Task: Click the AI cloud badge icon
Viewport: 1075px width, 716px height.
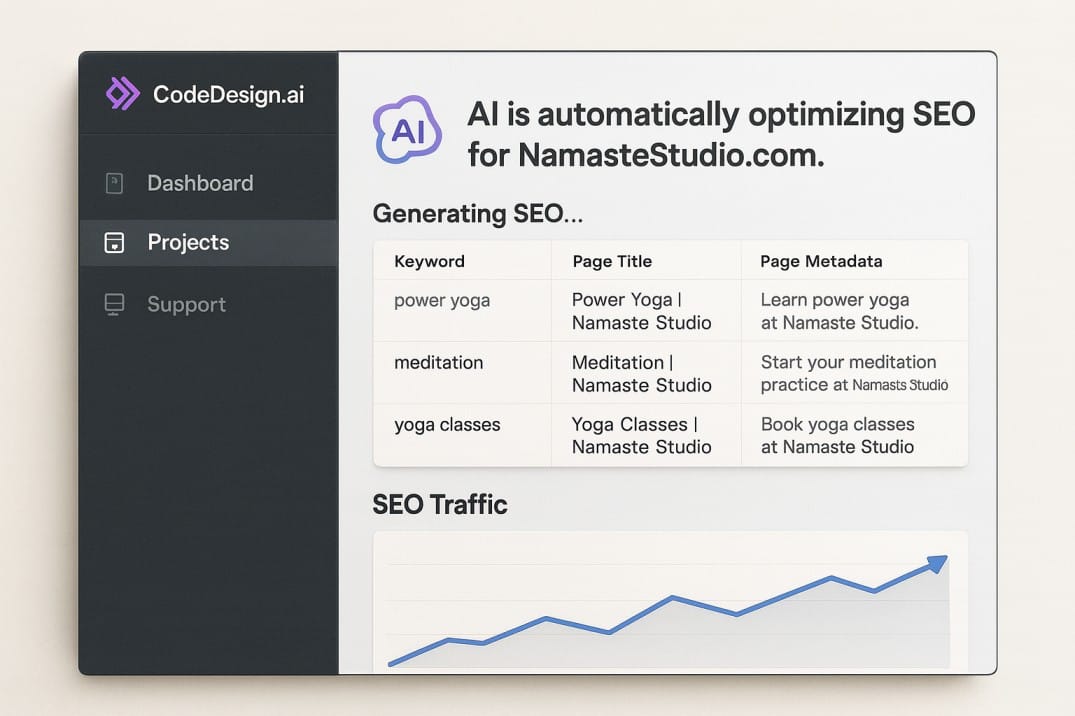Action: click(407, 130)
